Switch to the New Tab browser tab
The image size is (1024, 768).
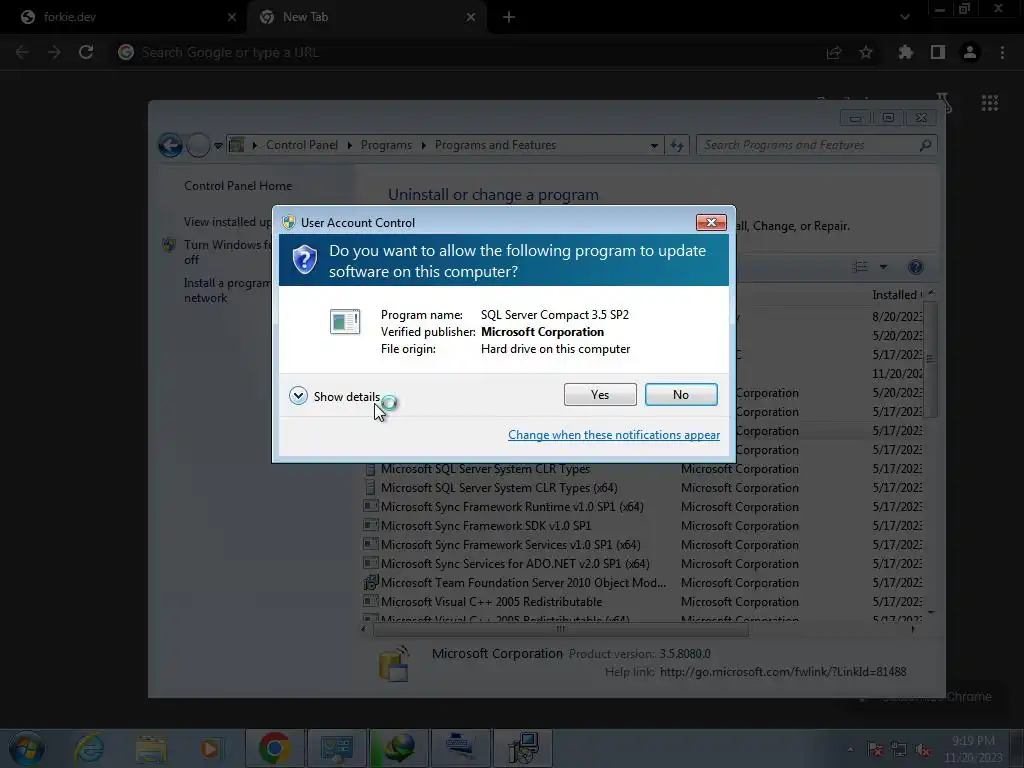366,17
